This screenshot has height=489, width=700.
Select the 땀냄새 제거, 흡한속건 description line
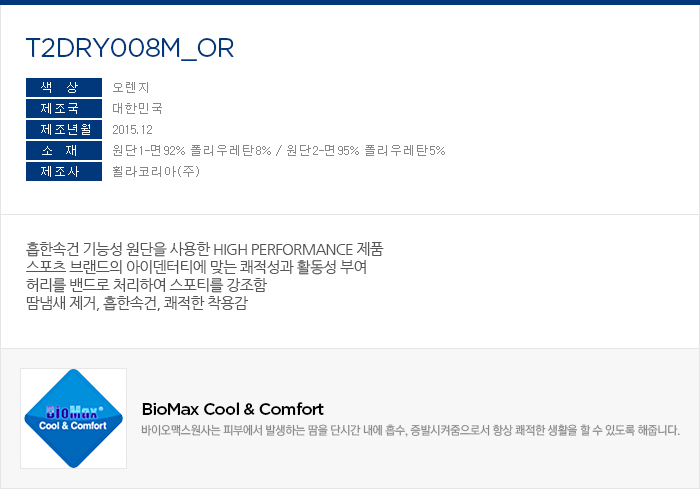[137, 303]
